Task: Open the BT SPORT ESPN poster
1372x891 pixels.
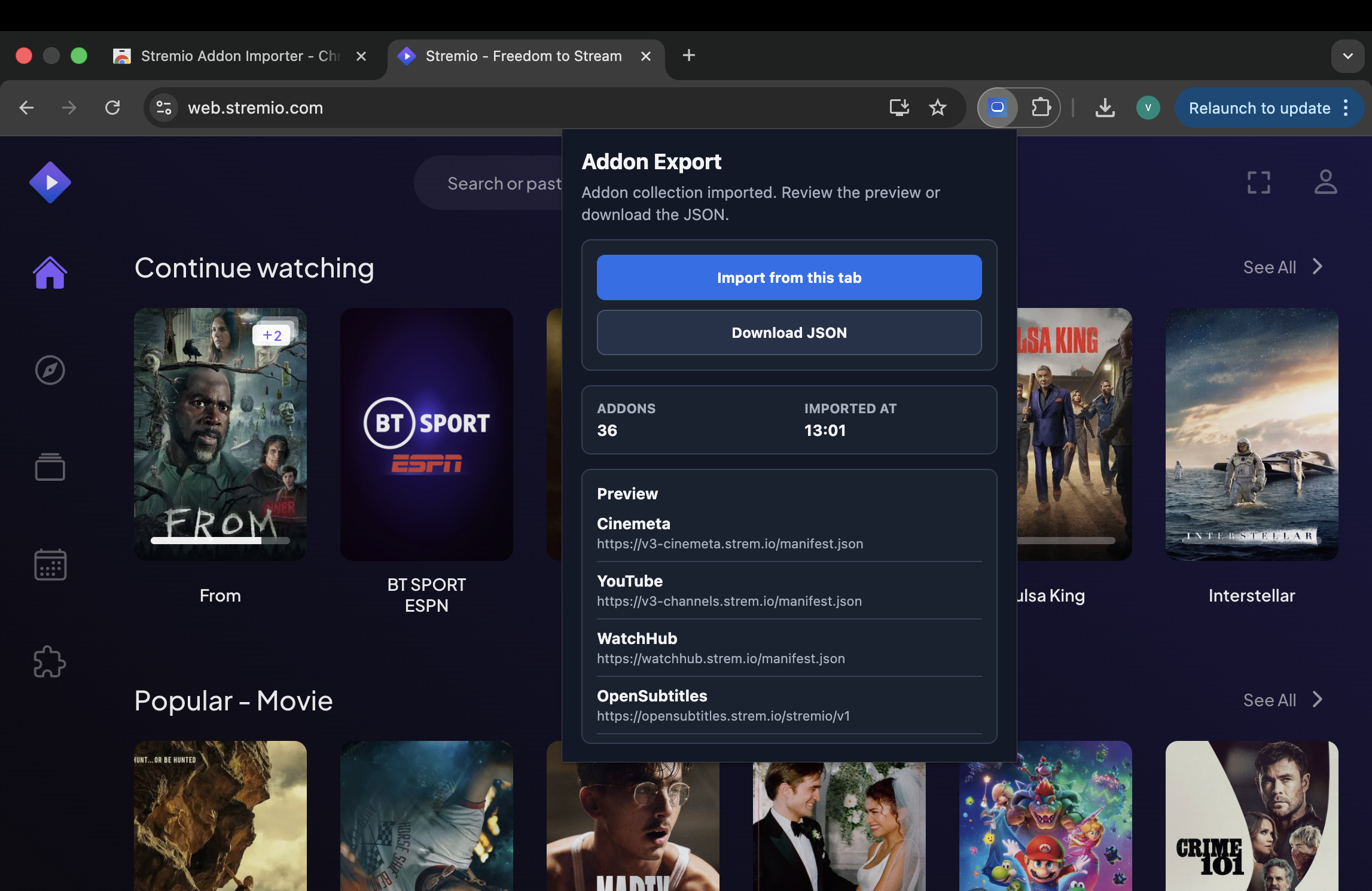Action: click(426, 434)
